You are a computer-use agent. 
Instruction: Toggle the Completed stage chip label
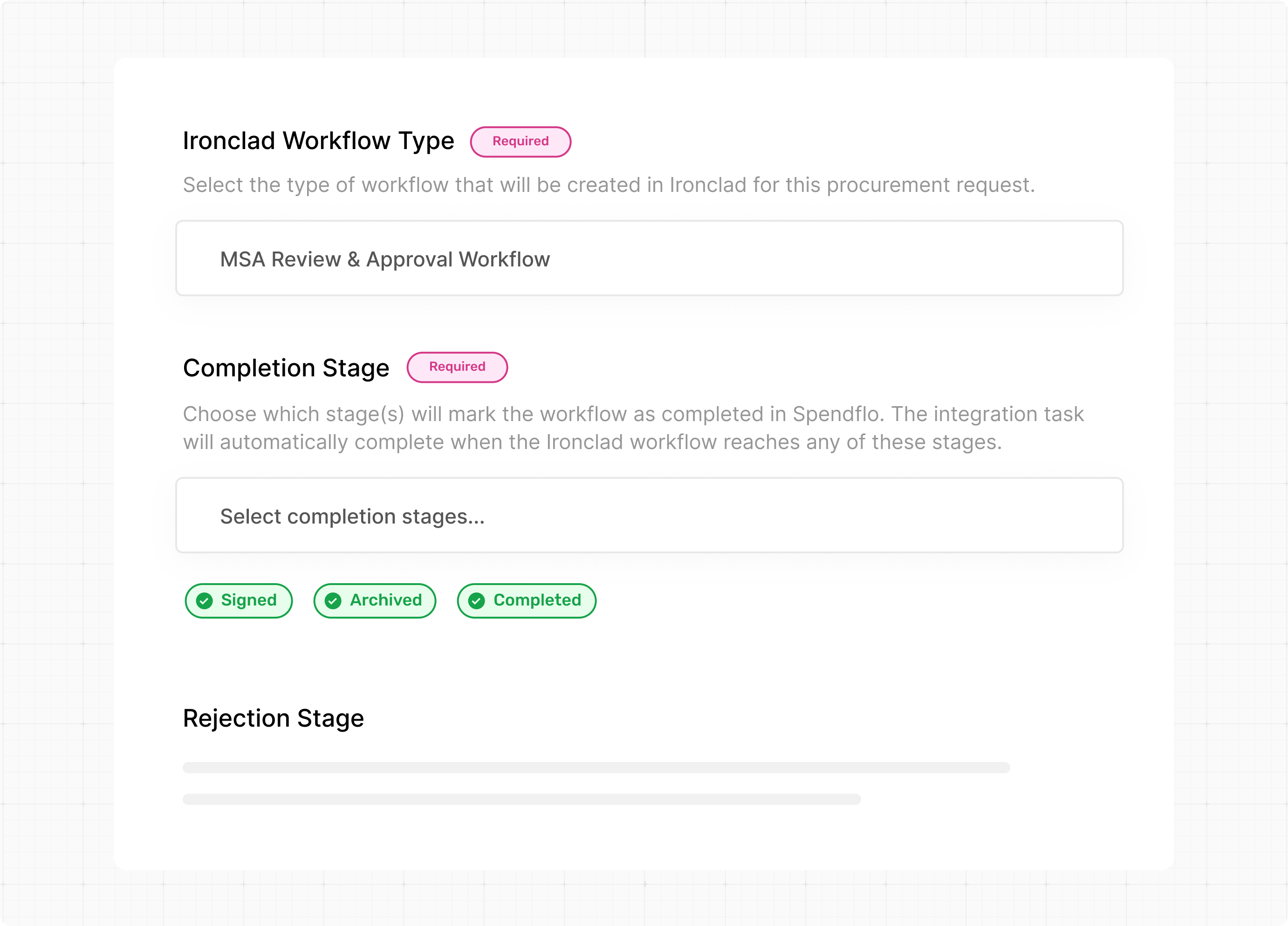coord(537,600)
